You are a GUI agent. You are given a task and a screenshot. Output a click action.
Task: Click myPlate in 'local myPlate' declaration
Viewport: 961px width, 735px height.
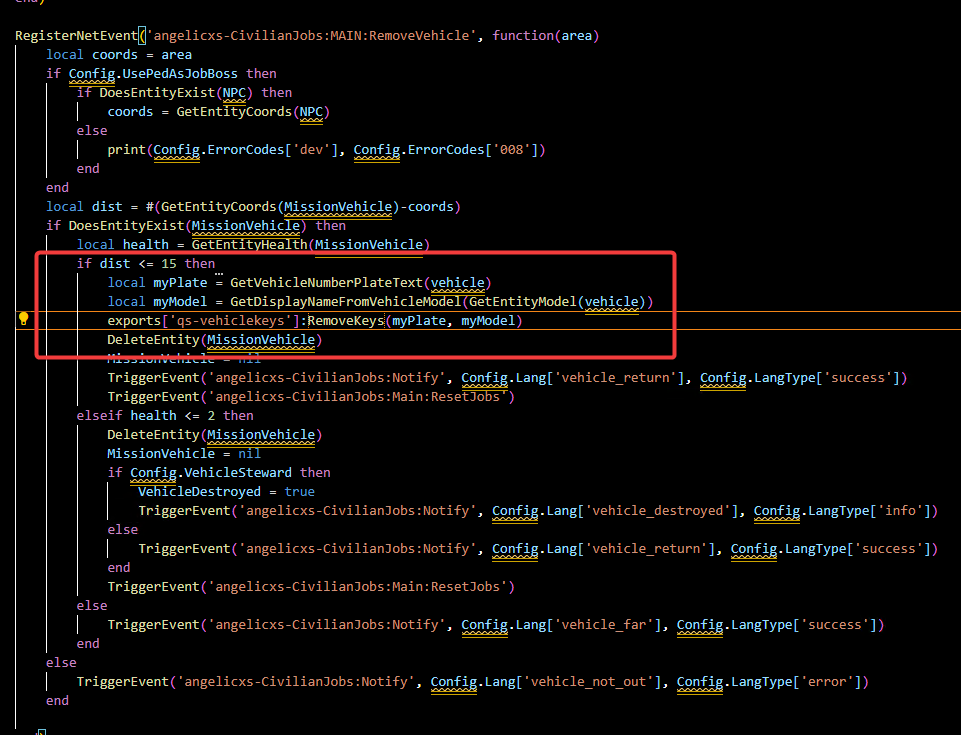click(x=180, y=283)
